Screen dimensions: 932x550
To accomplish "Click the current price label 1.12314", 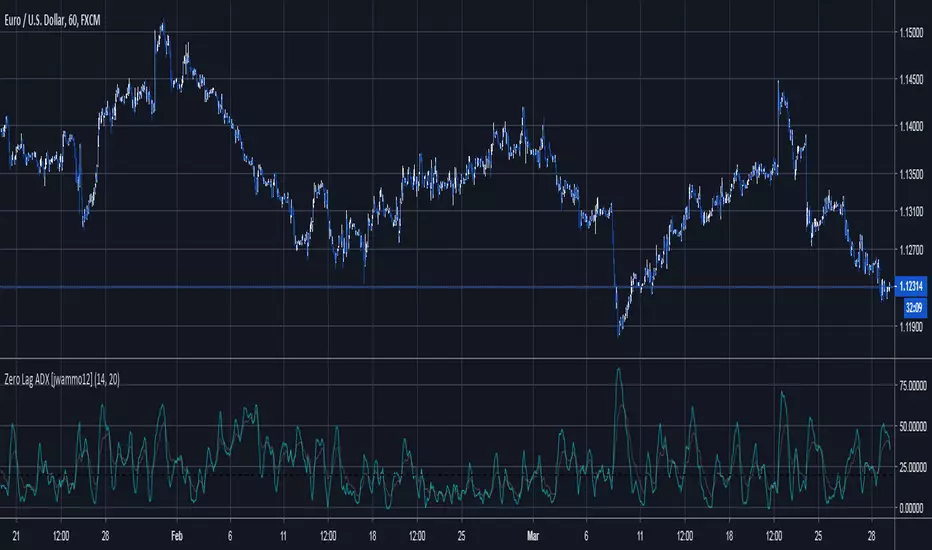I will coord(911,287).
